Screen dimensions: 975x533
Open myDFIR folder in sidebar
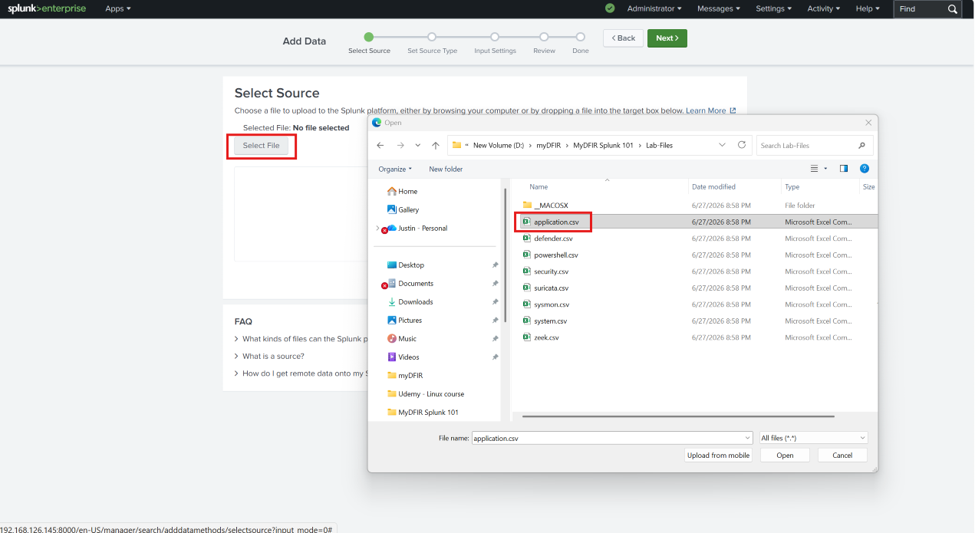click(405, 376)
